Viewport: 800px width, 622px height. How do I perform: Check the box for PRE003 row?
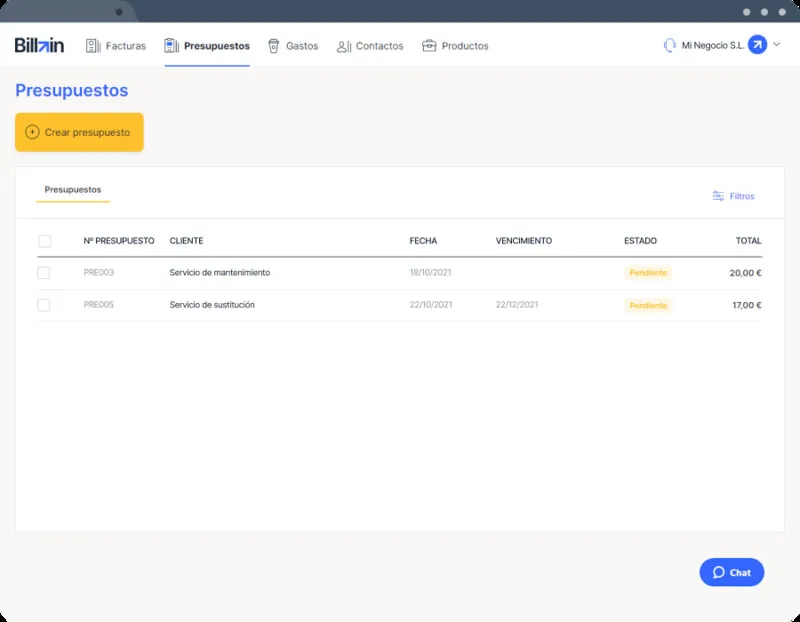[44, 272]
